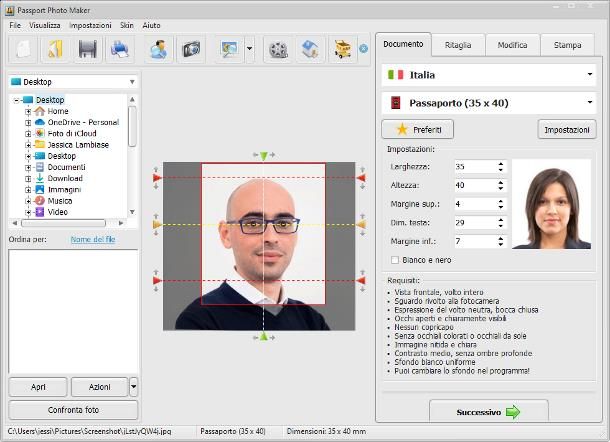Viewport: 610px width, 442px height.
Task: Click the orange right eye-line marker
Action: coord(361,225)
